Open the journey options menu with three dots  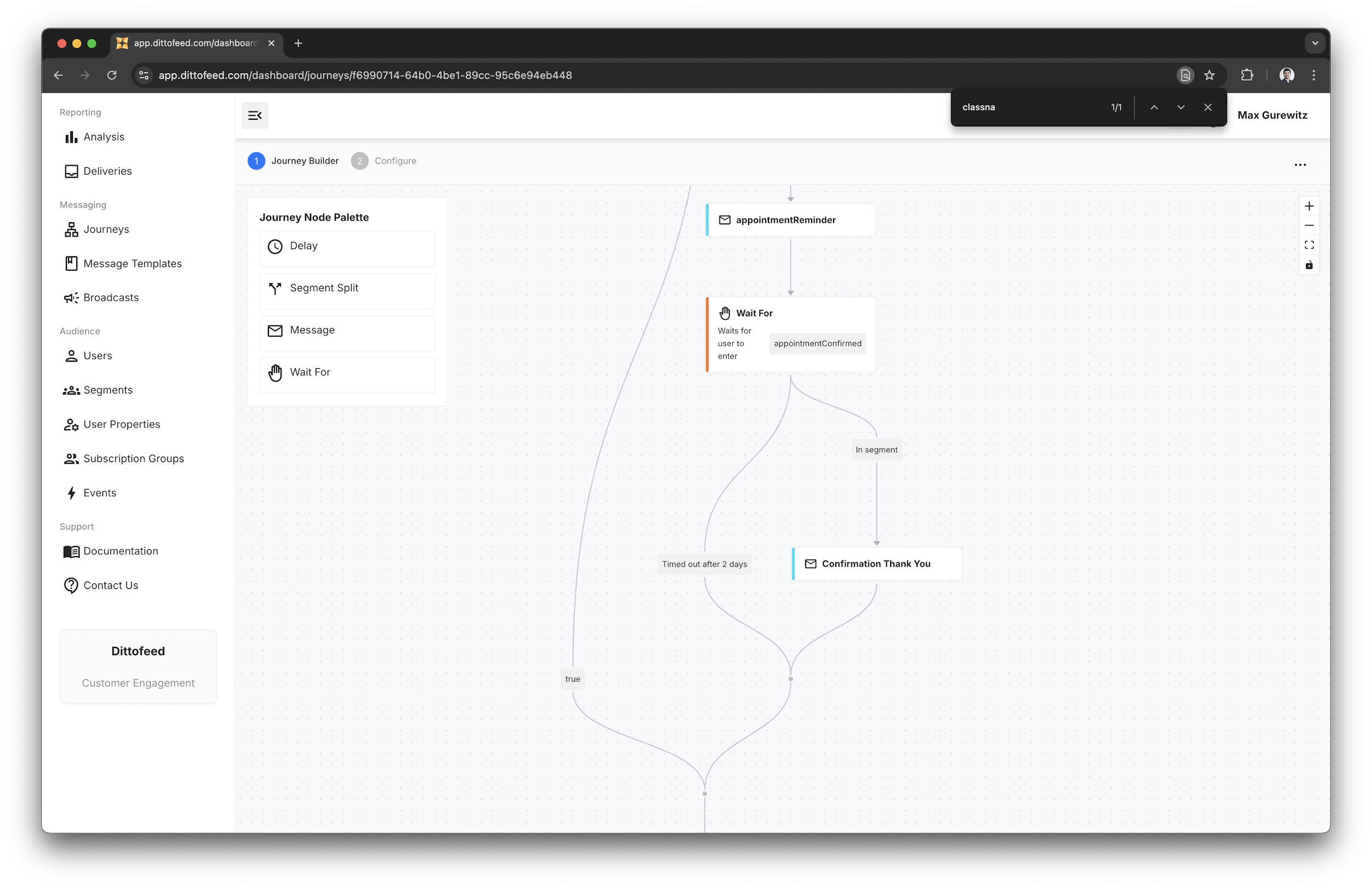[x=1301, y=166]
